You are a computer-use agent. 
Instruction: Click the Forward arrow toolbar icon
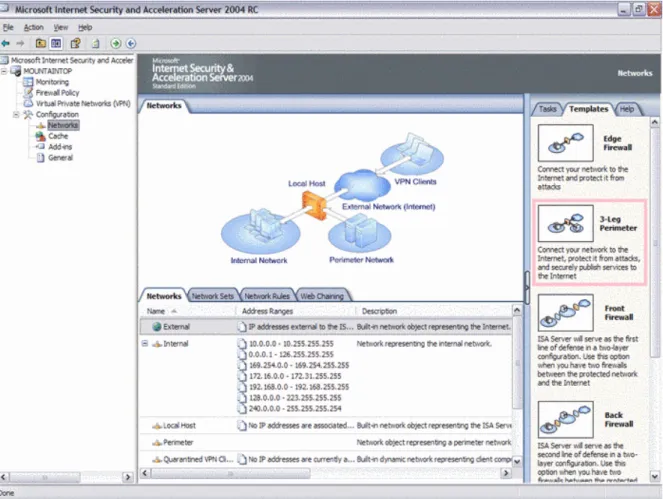pos(20,43)
